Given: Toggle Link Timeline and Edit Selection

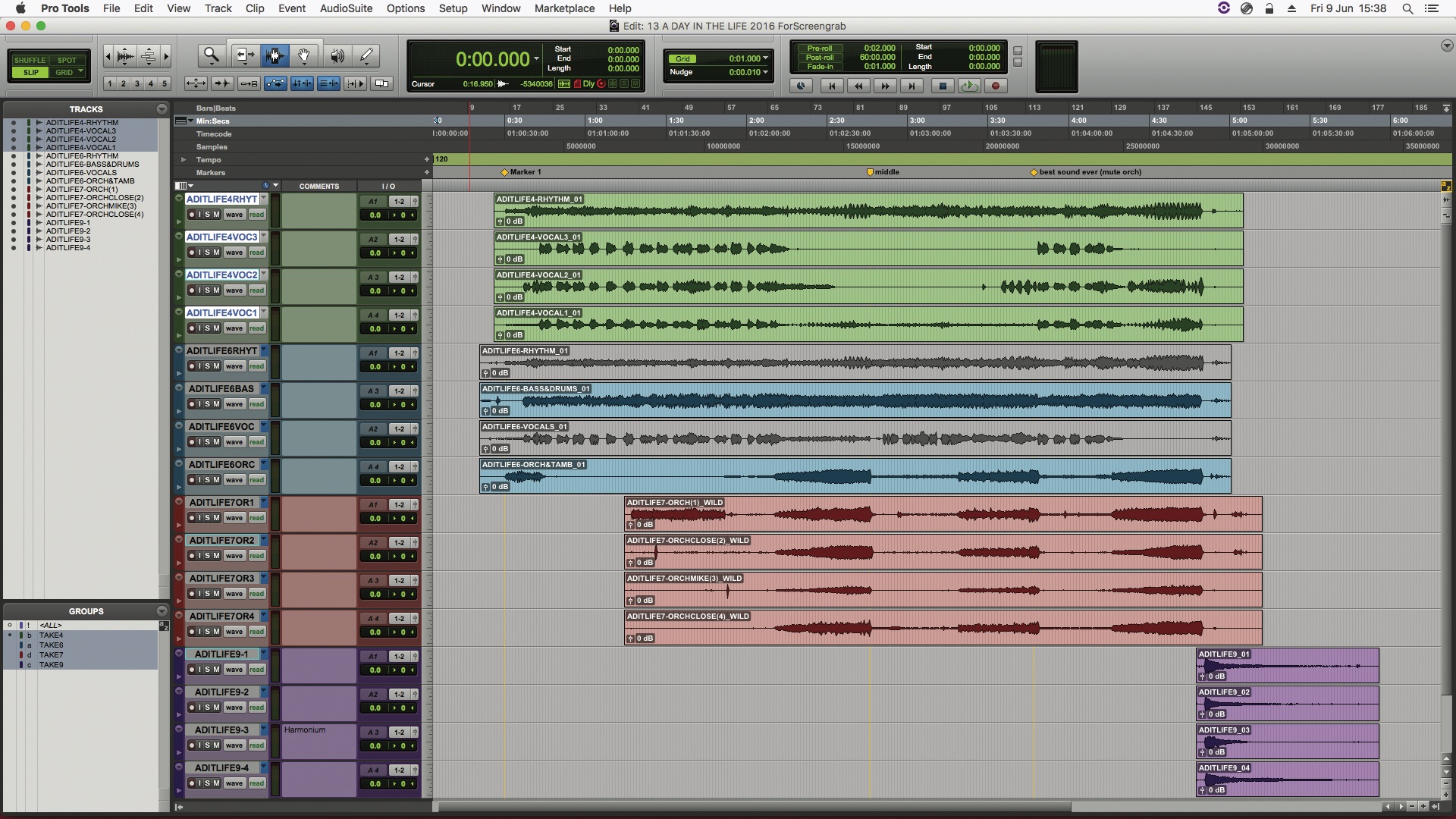Looking at the screenshot, I should coord(302,83).
